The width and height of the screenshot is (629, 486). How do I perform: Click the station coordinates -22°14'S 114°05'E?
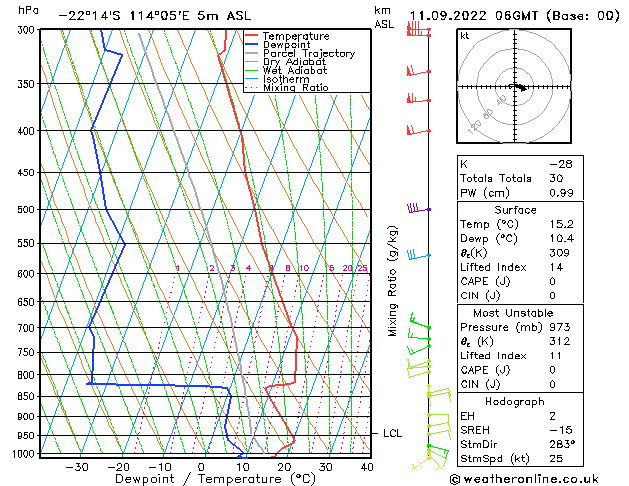[x=124, y=16]
